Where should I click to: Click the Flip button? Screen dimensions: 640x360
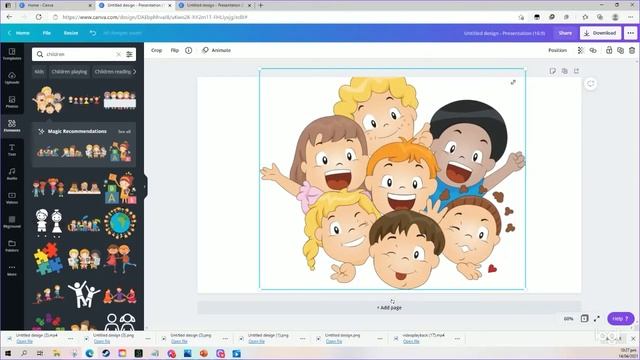(x=175, y=50)
